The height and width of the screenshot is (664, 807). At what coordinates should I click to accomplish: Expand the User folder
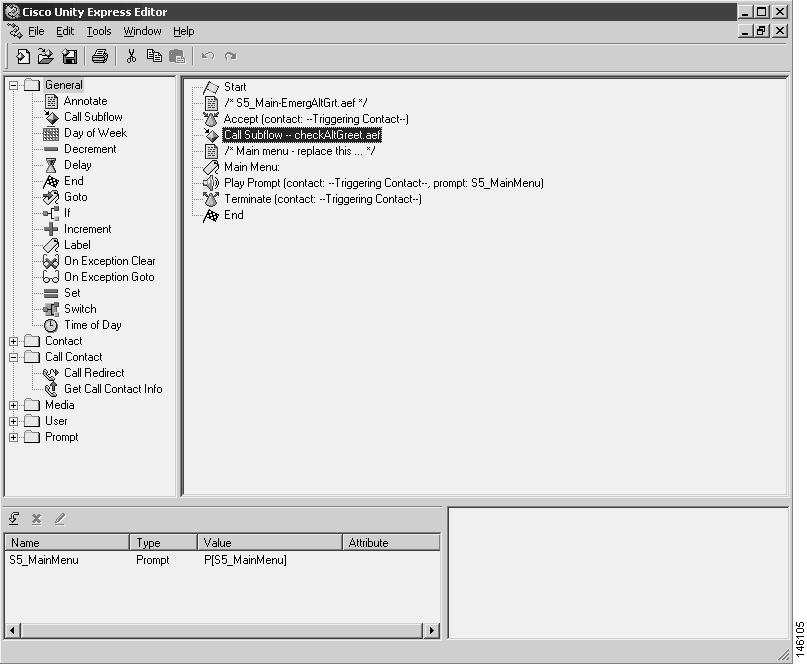point(14,422)
